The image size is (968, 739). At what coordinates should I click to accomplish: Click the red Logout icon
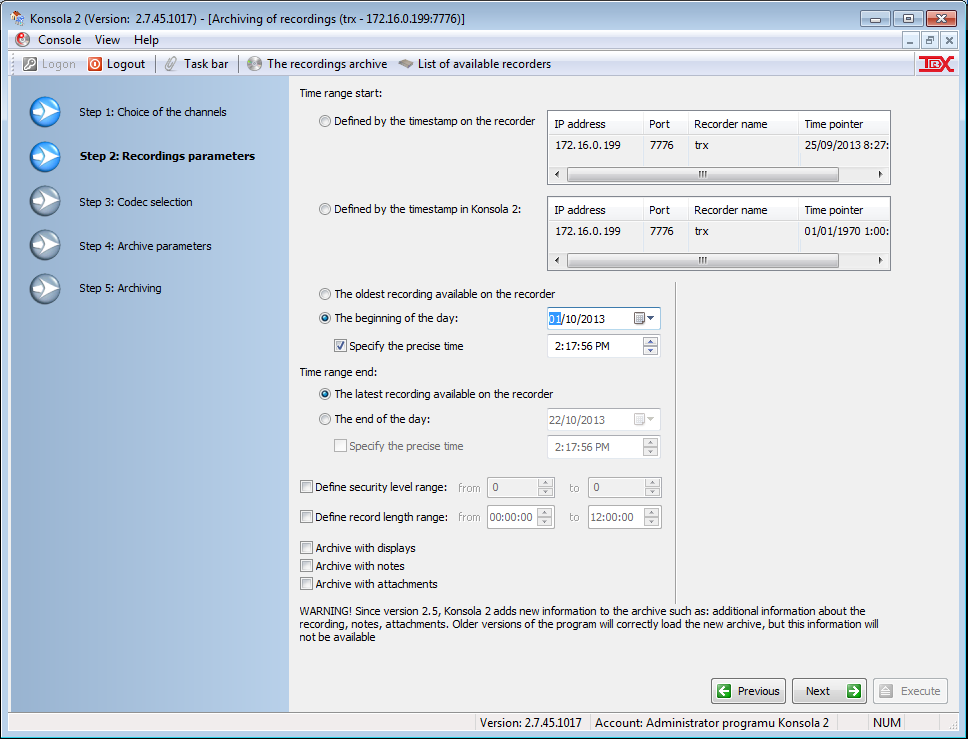pyautogui.click(x=94, y=64)
